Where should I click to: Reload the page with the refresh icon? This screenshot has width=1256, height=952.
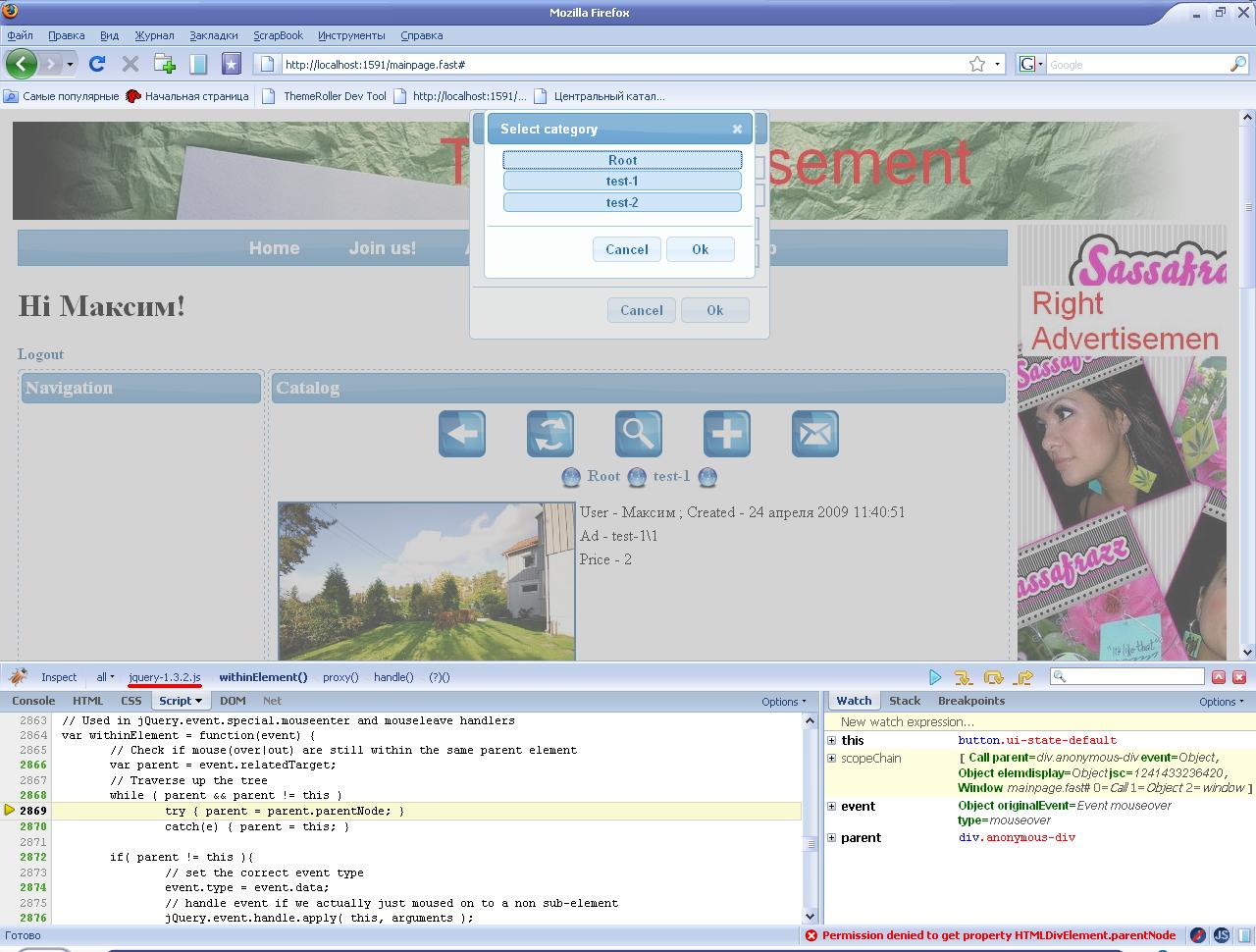click(x=96, y=64)
